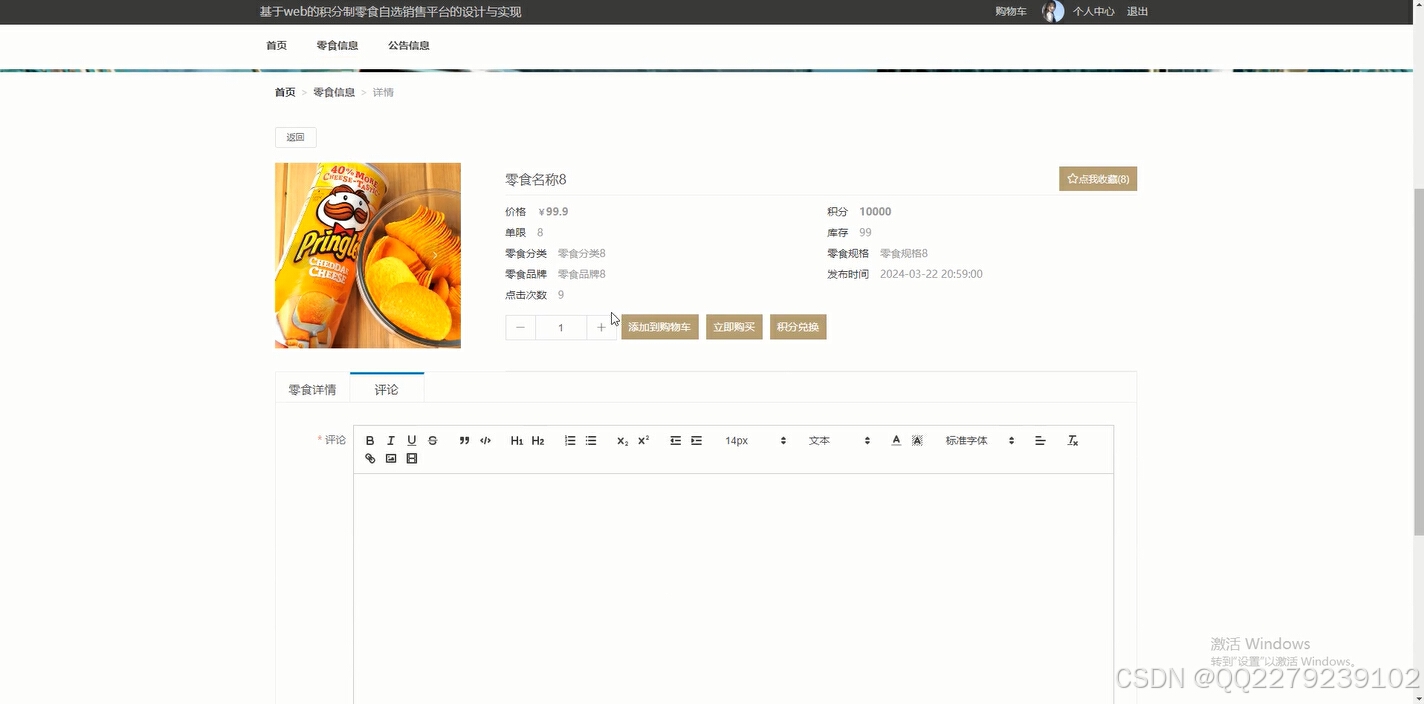The width and height of the screenshot is (1424, 704).
Task: Insert an ordered list in the editor
Action: click(x=570, y=440)
